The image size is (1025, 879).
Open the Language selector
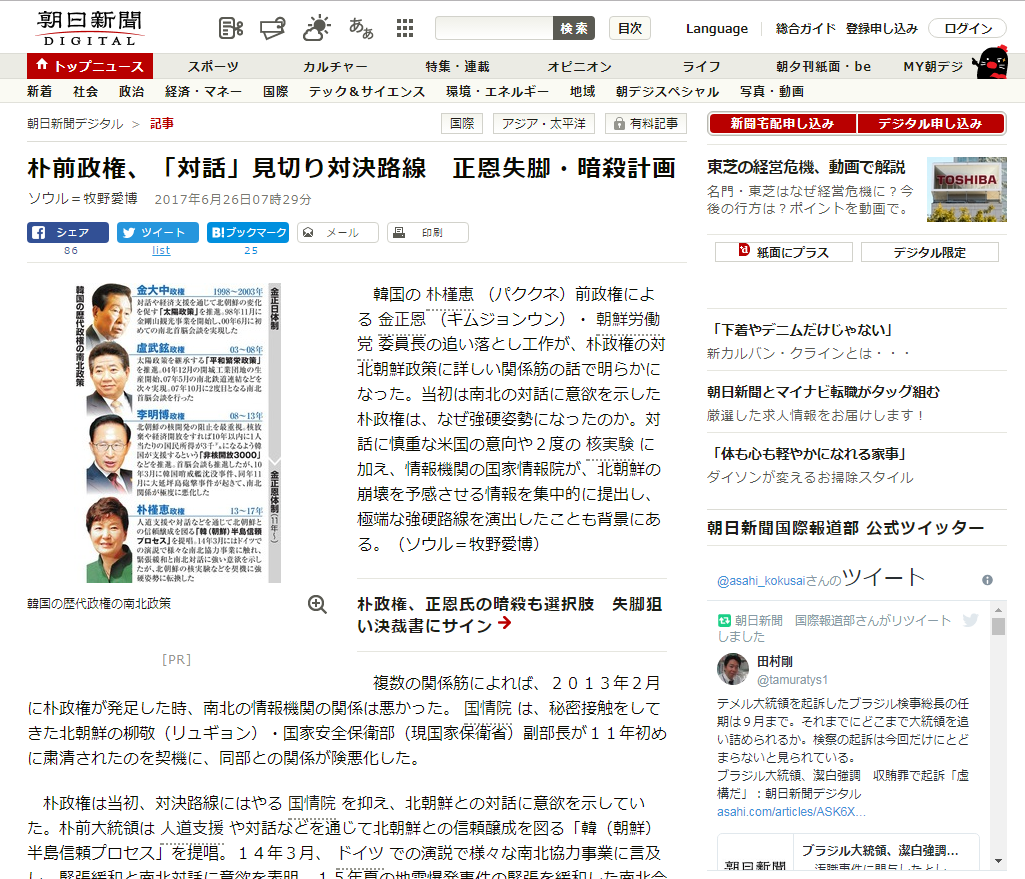tap(716, 28)
